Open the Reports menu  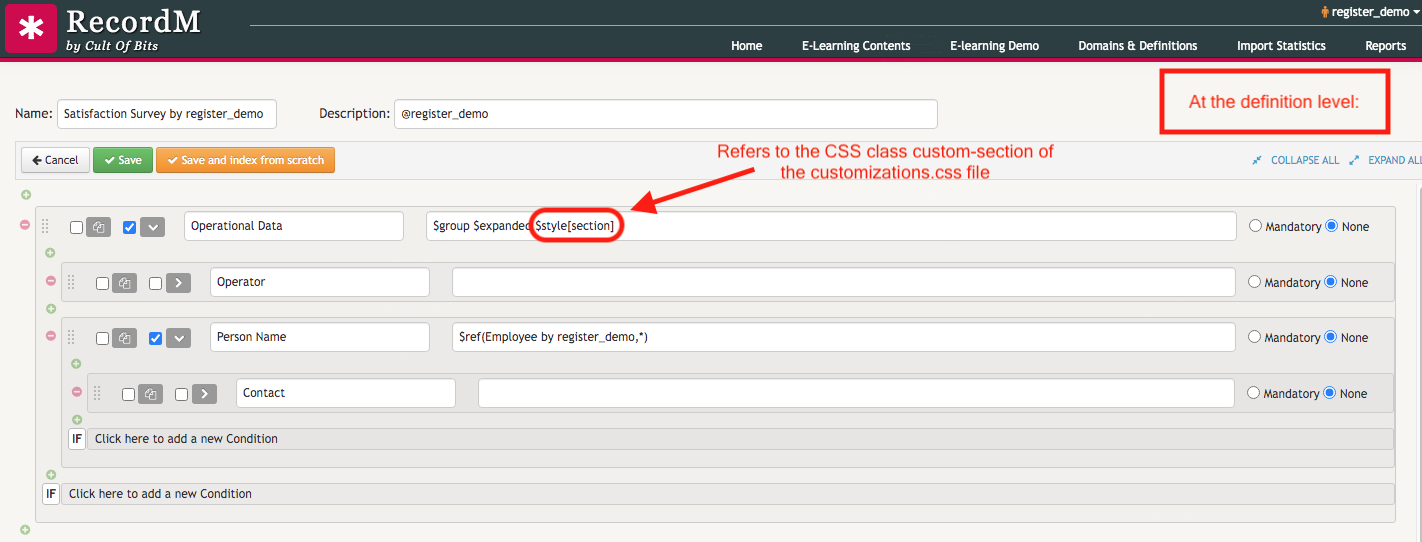[x=1386, y=46]
